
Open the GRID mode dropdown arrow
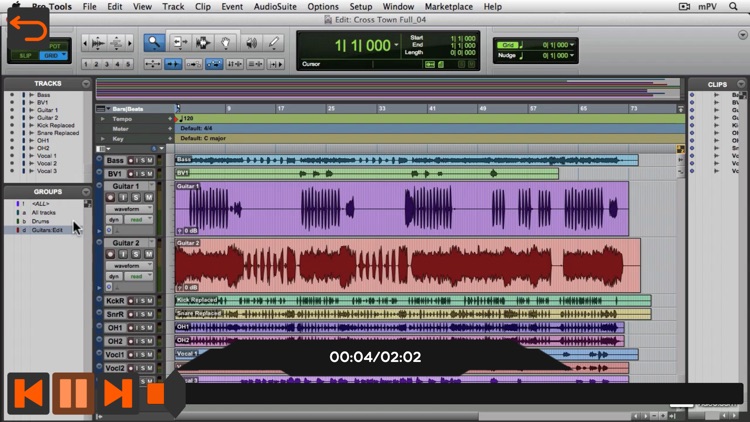(x=64, y=55)
